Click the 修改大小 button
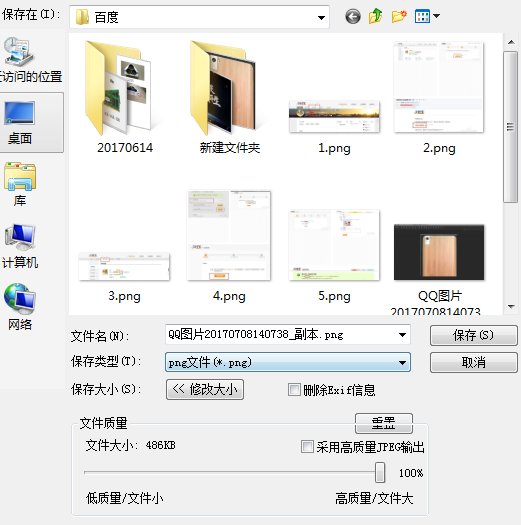Viewport: 521px width, 525px height. [205, 389]
